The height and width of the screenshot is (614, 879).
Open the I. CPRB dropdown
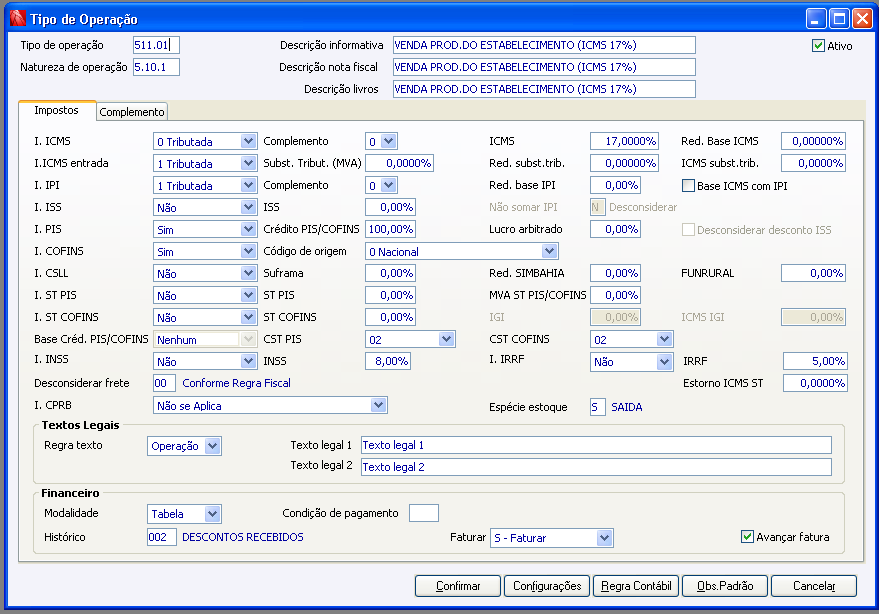[378, 405]
